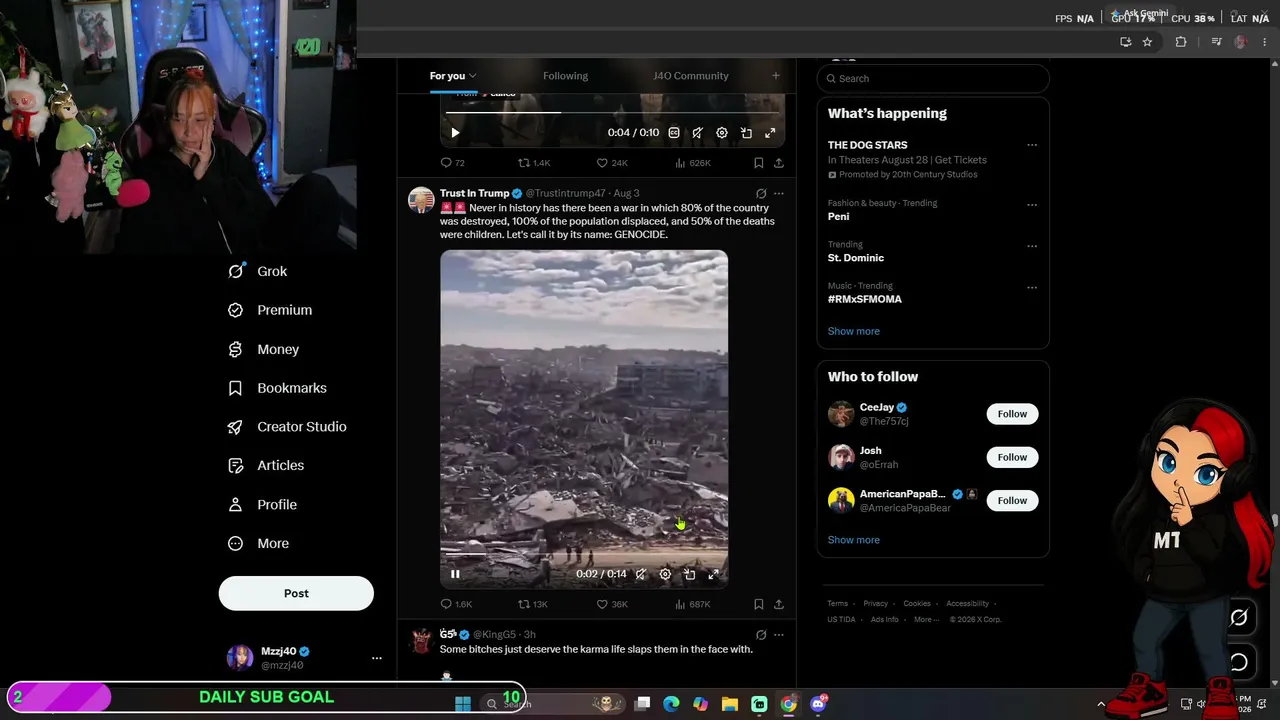This screenshot has width=1280, height=720.
Task: Open Money in the sidebar
Action: pyautogui.click(x=263, y=349)
